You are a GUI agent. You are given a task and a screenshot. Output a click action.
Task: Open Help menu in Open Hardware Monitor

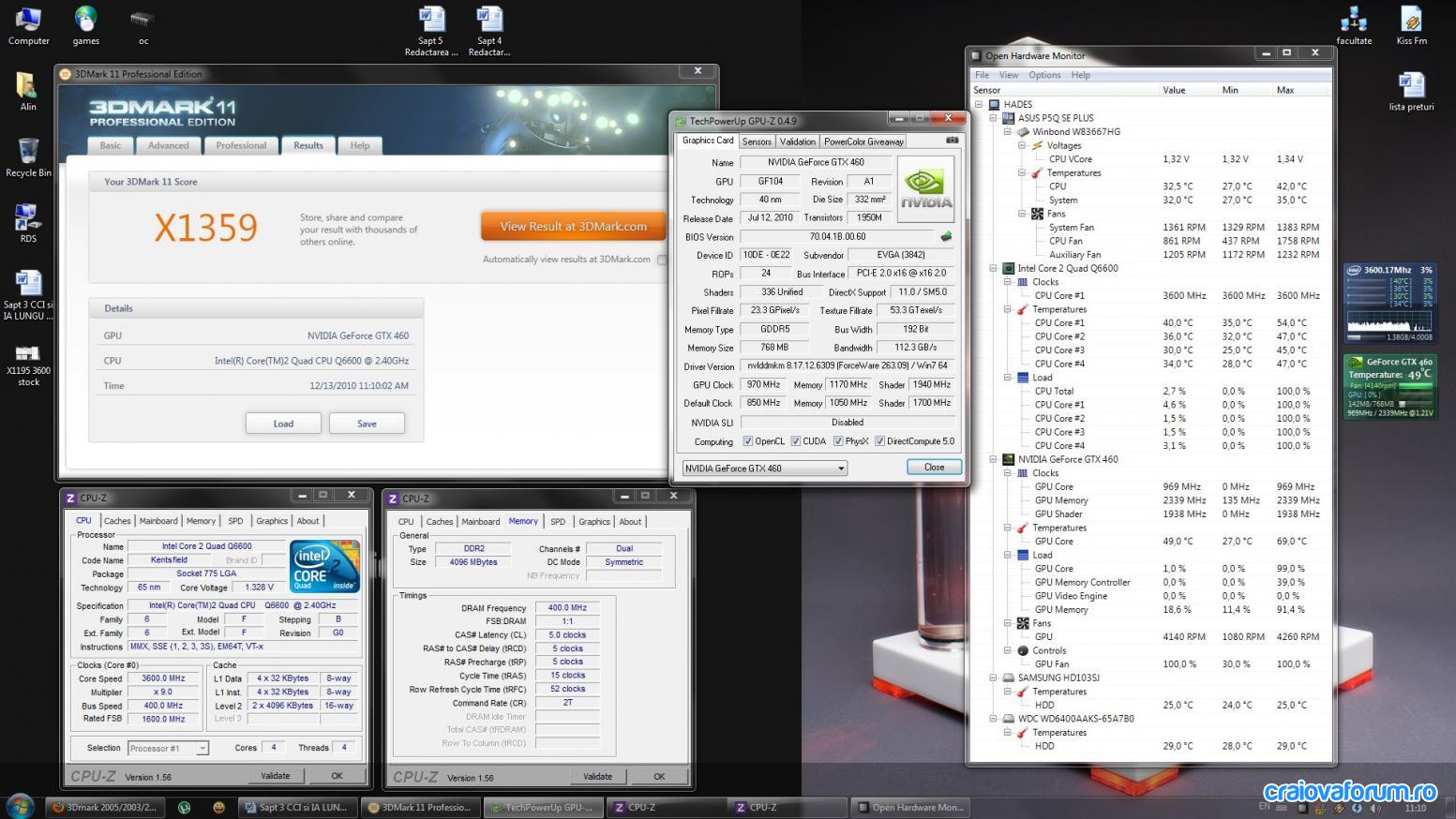tap(1081, 75)
